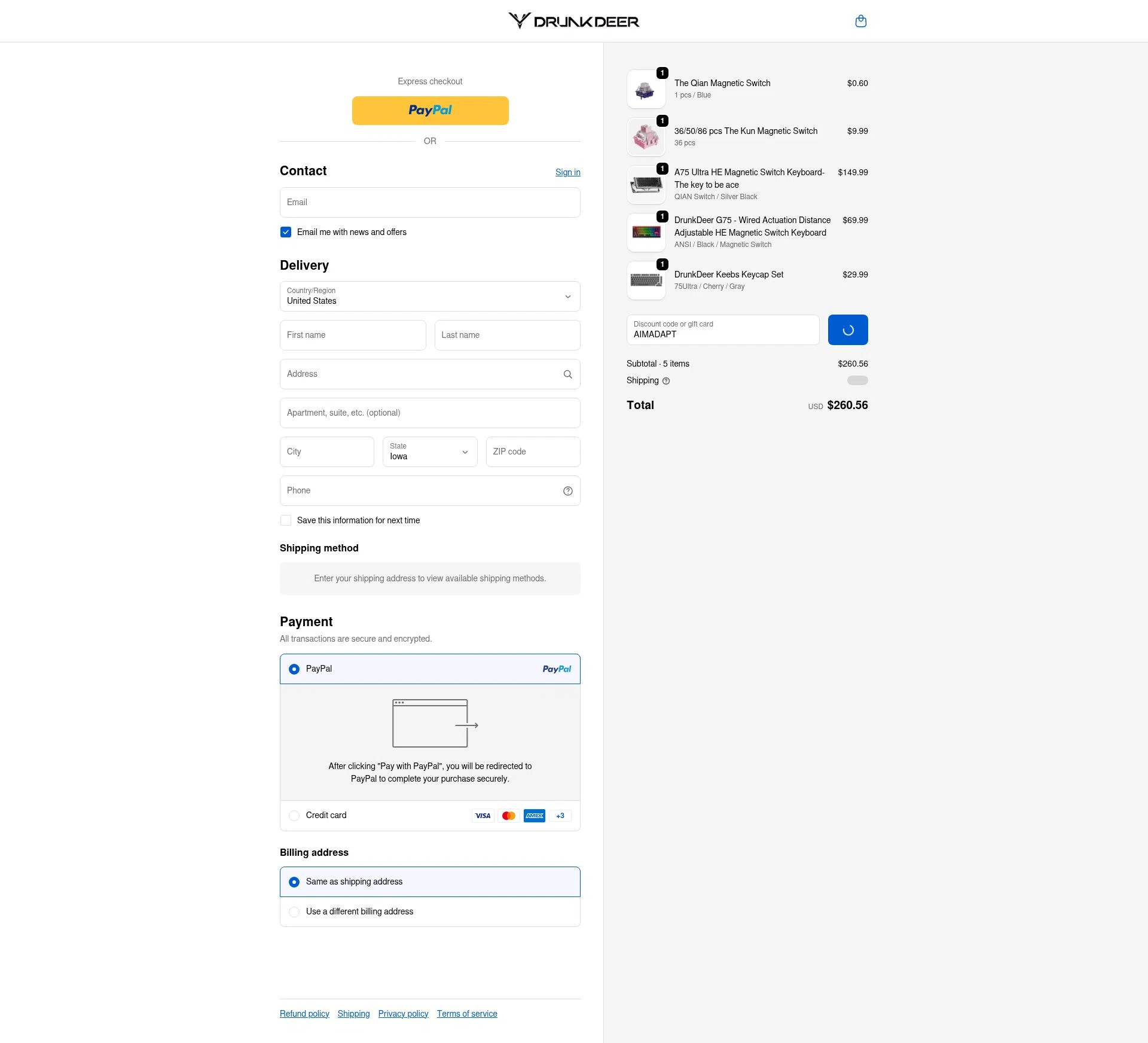The width and height of the screenshot is (1148, 1043).
Task: Click into the Email input field
Action: [x=429, y=203]
